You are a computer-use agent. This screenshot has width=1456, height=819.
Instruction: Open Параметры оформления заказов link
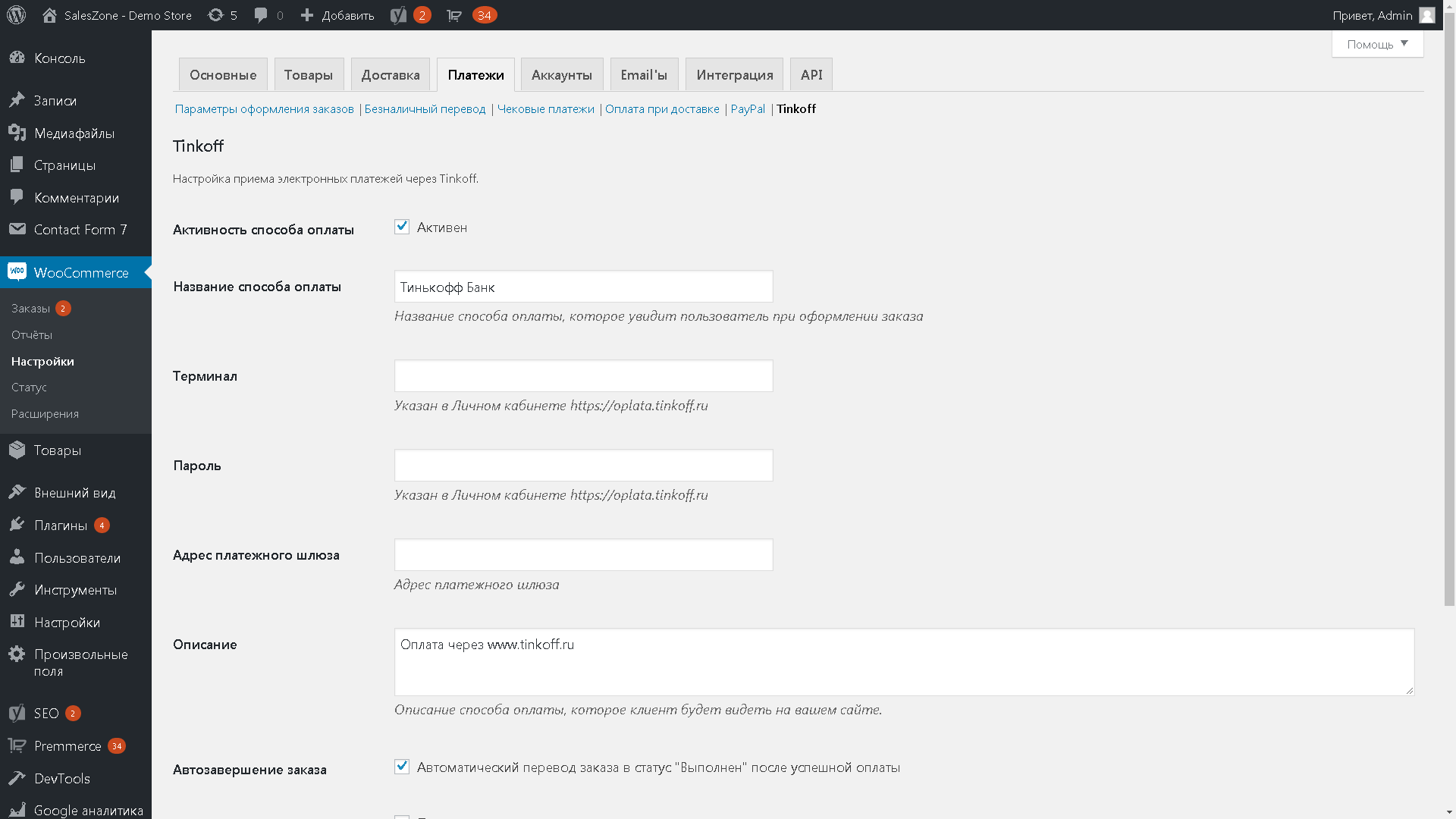pos(264,108)
